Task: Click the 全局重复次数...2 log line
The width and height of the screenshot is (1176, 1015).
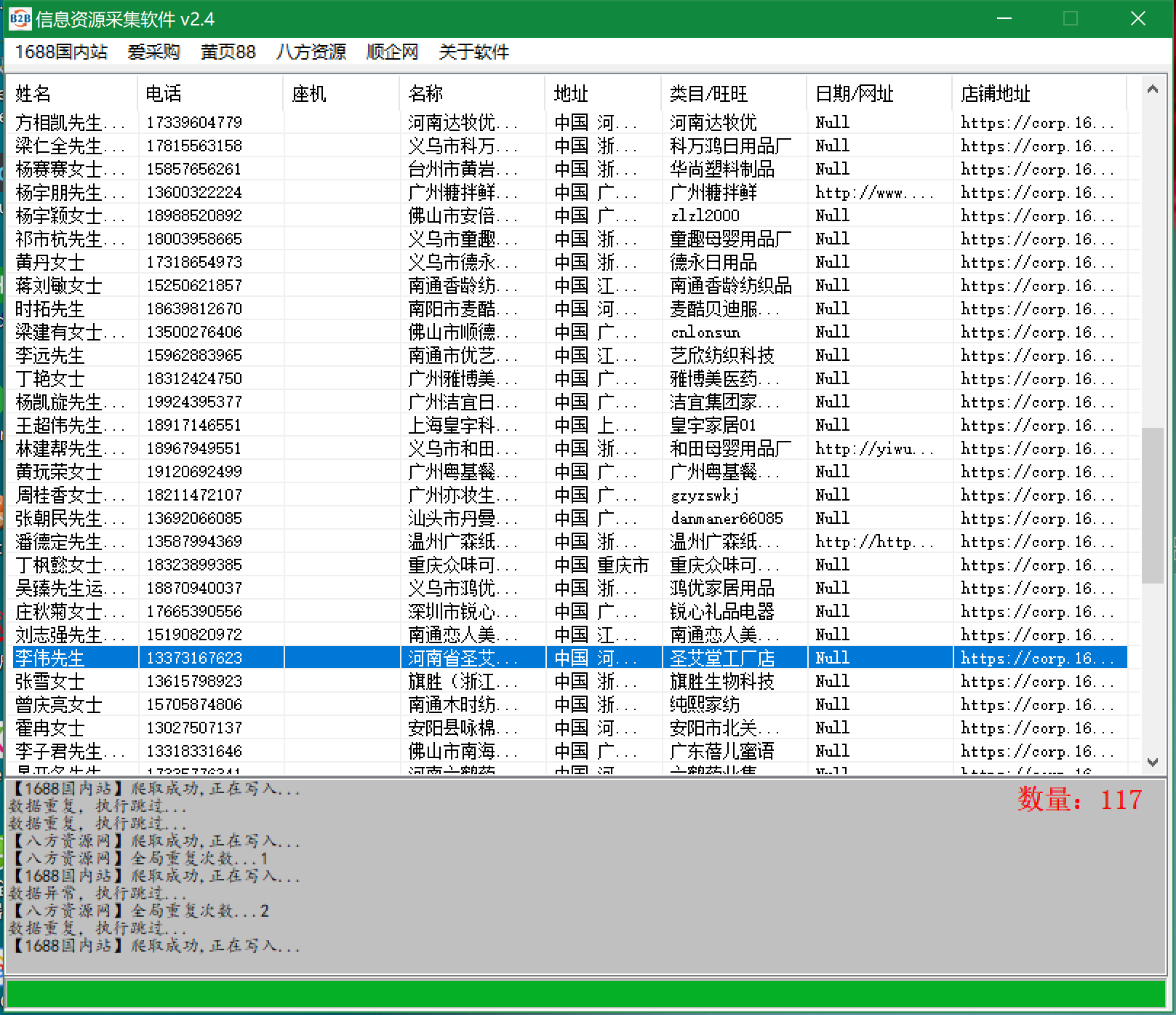Action: point(140,911)
